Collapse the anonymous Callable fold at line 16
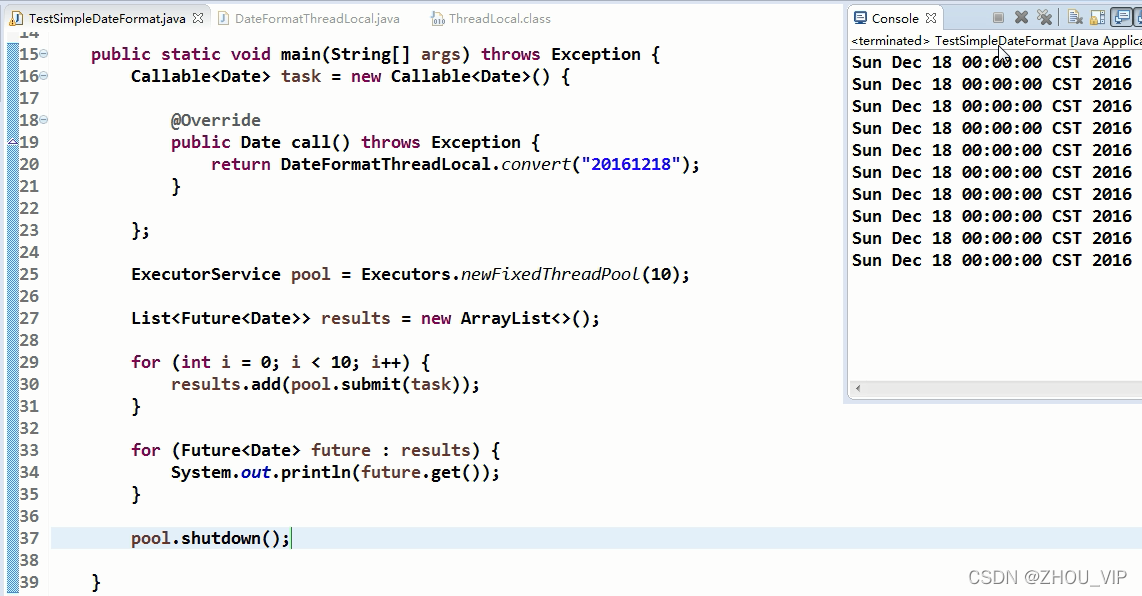This screenshot has height=596, width=1142. (44, 76)
